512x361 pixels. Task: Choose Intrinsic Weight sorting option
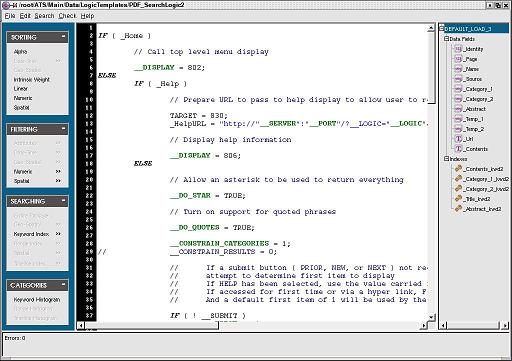pyautogui.click(x=32, y=80)
